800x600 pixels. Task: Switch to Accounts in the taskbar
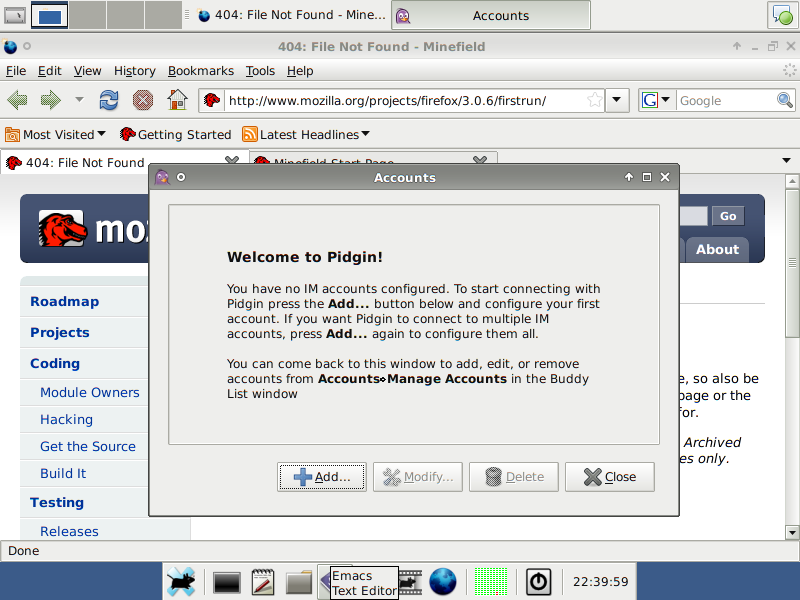491,15
